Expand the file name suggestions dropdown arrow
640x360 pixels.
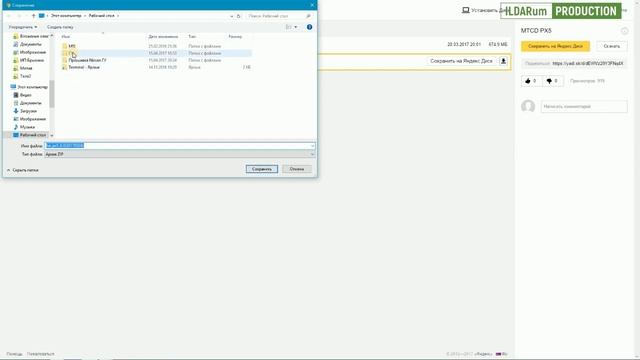(312, 146)
